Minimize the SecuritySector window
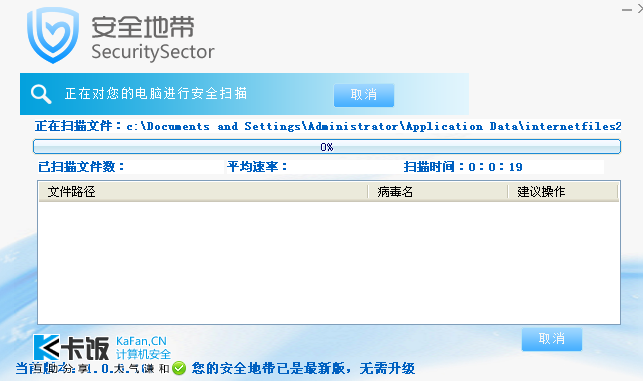The height and width of the screenshot is (381, 643). click(627, 9)
